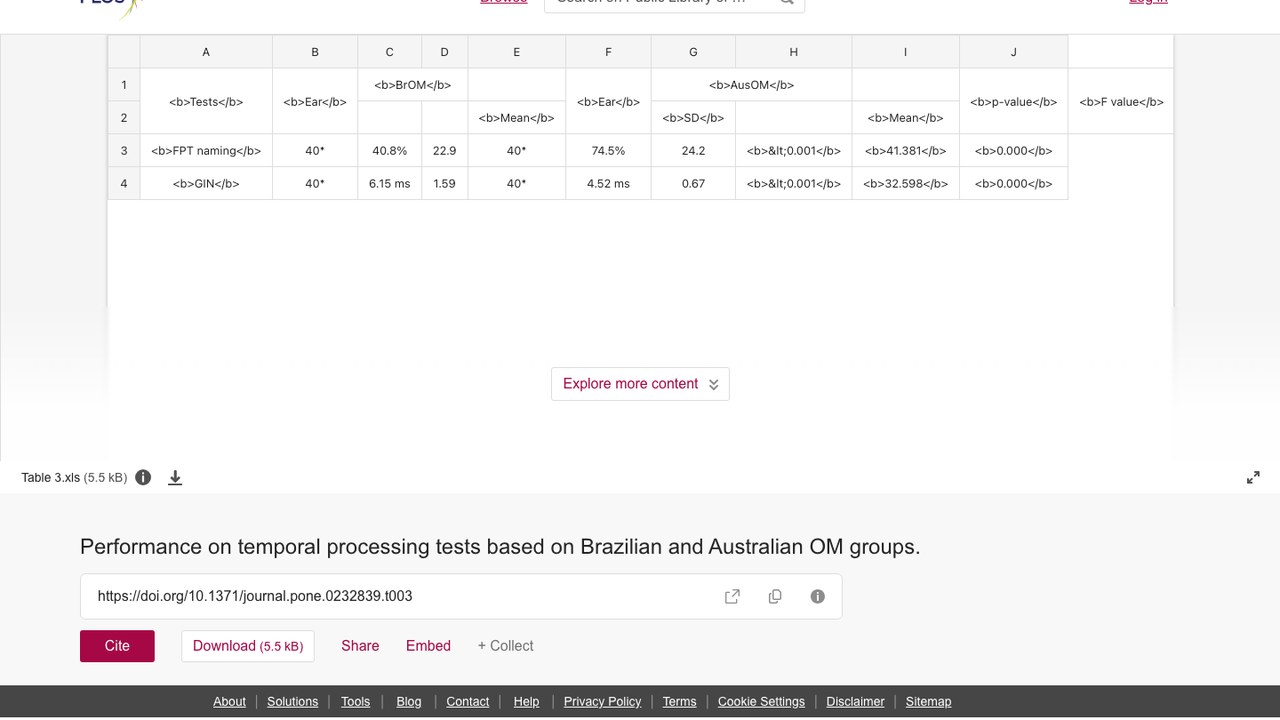Click the '6.15 ms' cell
The width and height of the screenshot is (1280, 720).
[x=390, y=184]
